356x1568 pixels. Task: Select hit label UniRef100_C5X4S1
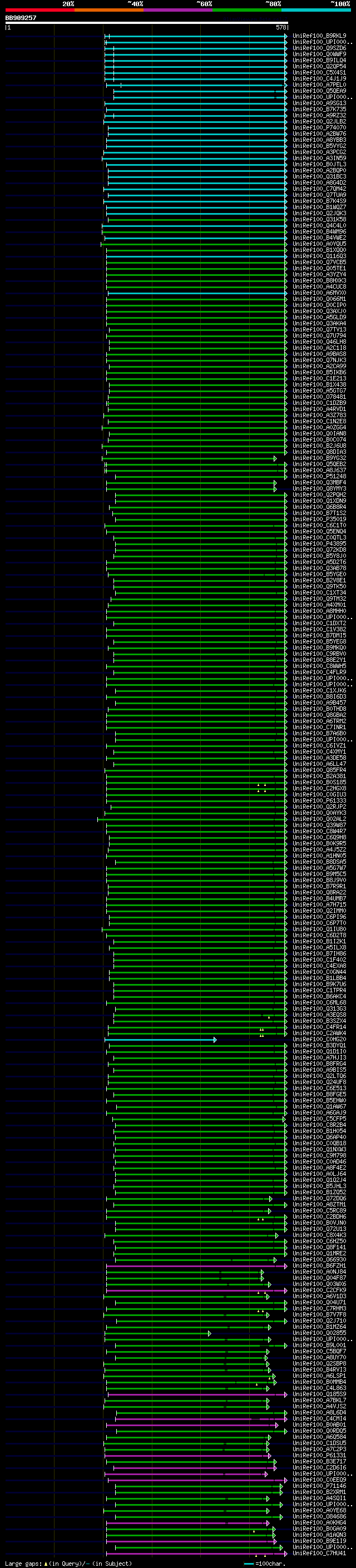click(319, 72)
